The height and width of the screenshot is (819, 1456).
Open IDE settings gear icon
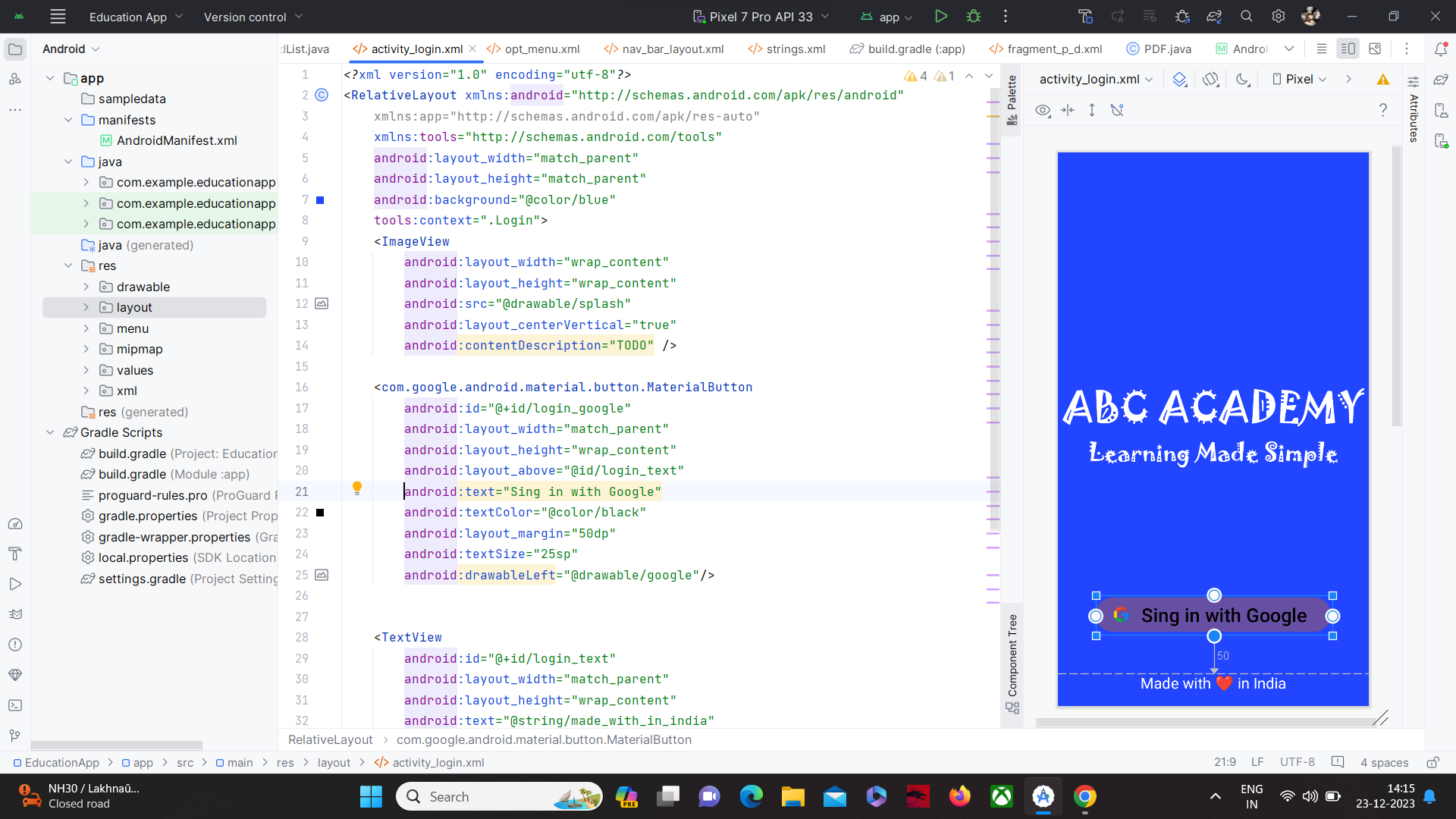1279,17
